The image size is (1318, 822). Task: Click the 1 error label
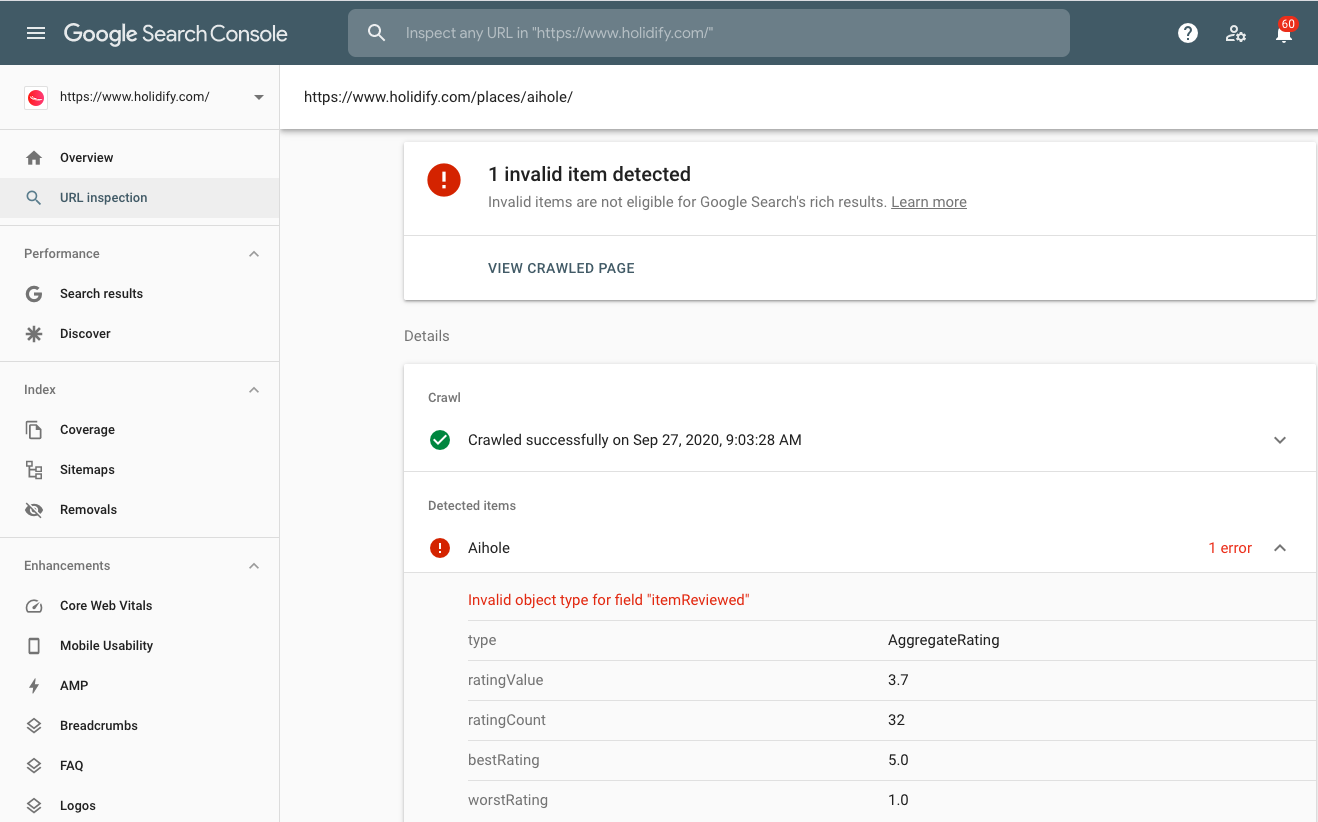click(x=1230, y=548)
